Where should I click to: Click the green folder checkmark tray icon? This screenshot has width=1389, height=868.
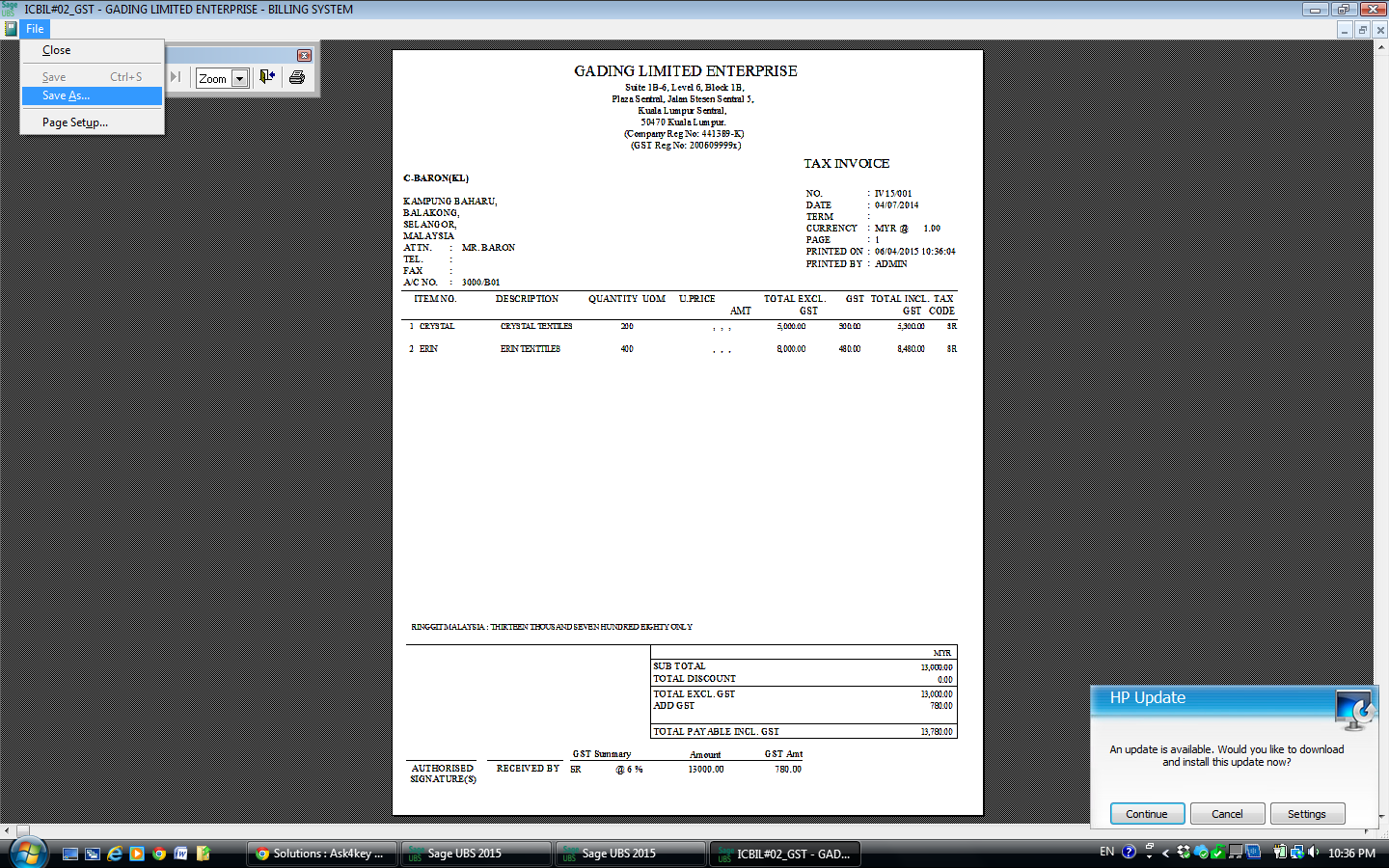(1218, 853)
